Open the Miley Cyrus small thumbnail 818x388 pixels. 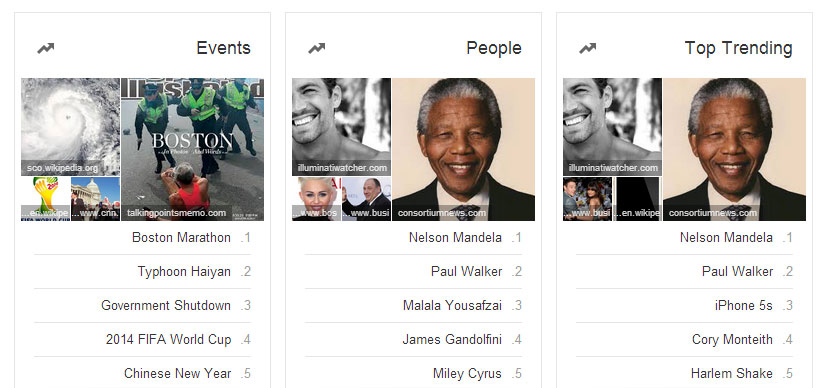pos(316,199)
